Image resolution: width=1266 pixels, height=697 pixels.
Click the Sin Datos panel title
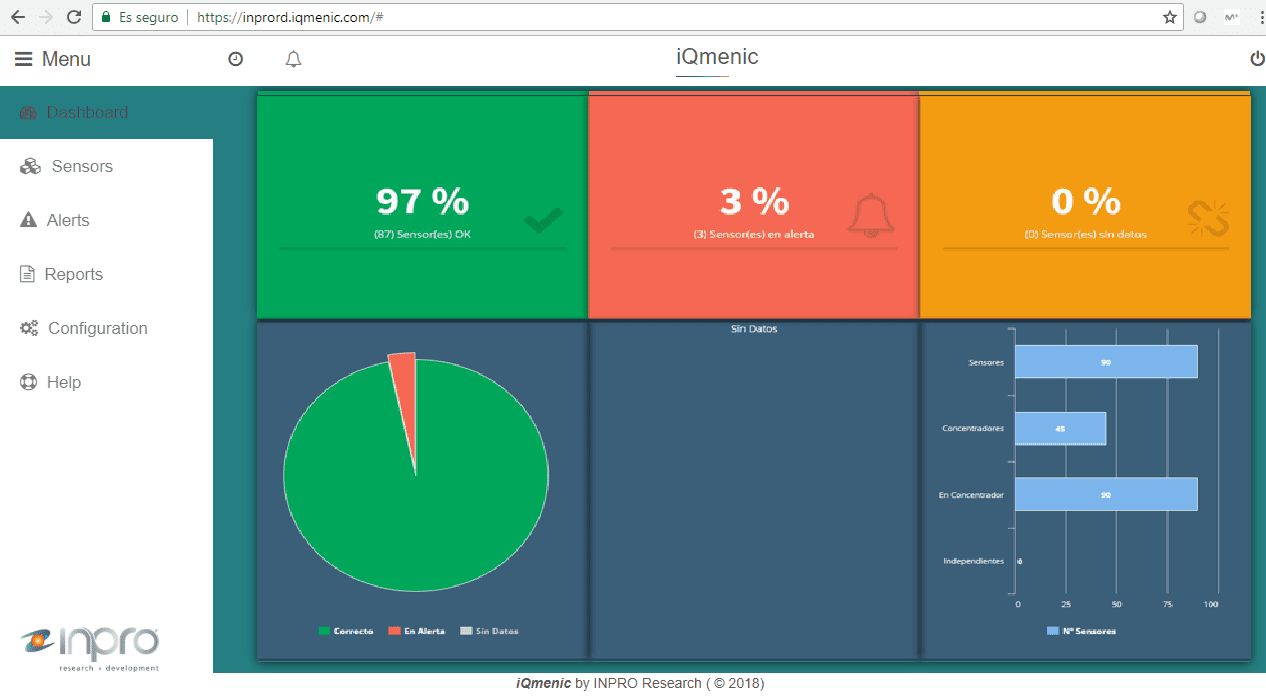(x=754, y=329)
